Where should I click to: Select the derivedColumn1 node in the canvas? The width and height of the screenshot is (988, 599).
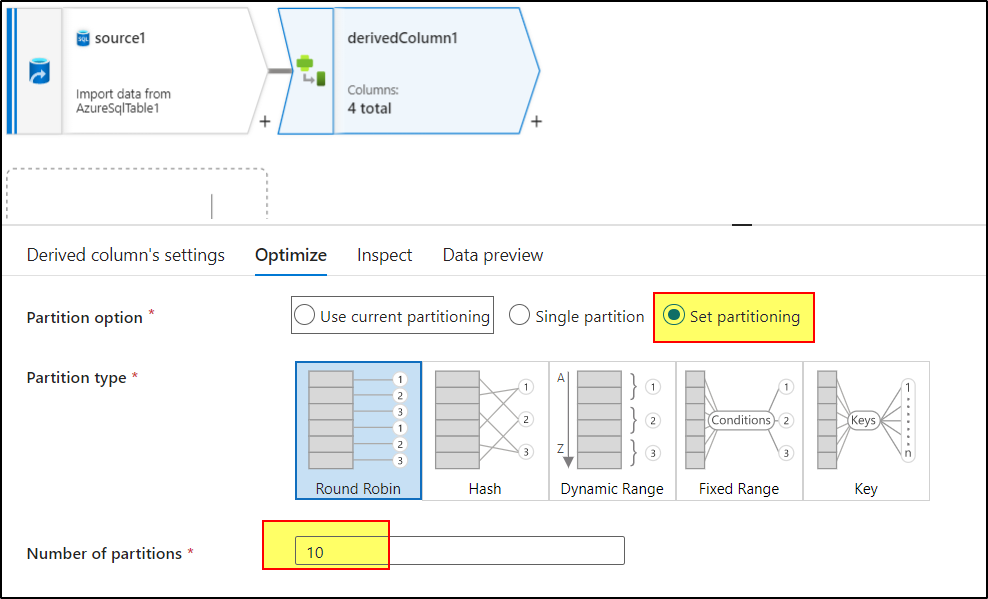pyautogui.click(x=420, y=70)
